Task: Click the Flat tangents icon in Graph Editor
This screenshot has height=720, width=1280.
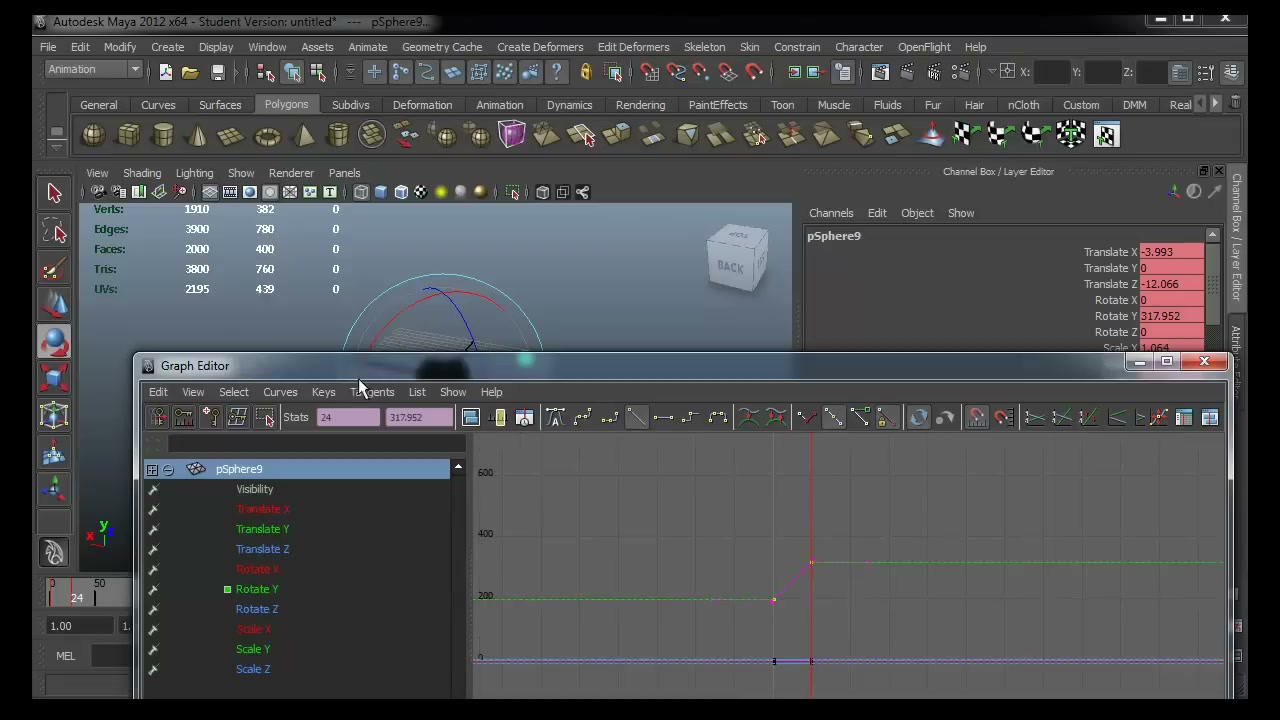Action: coord(663,417)
